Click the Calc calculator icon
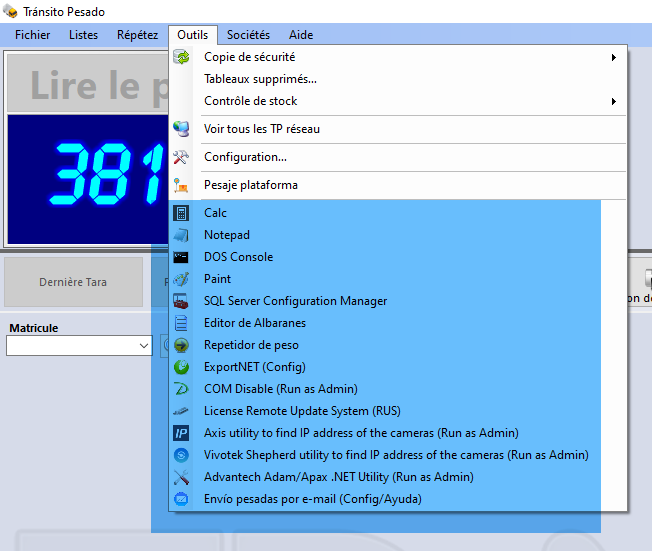652x551 pixels. point(181,213)
